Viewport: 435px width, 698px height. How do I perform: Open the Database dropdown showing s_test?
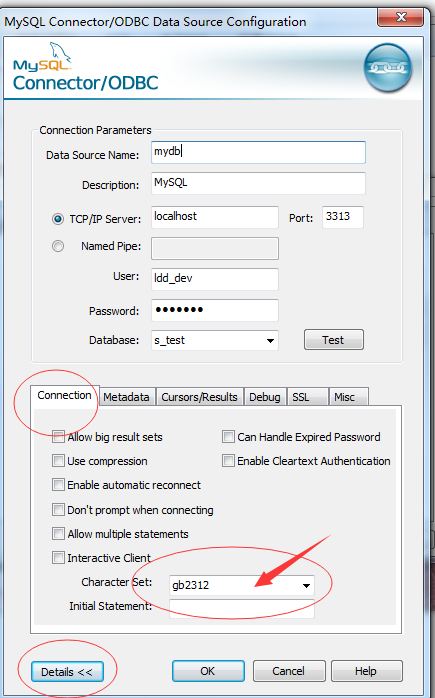(x=215, y=341)
